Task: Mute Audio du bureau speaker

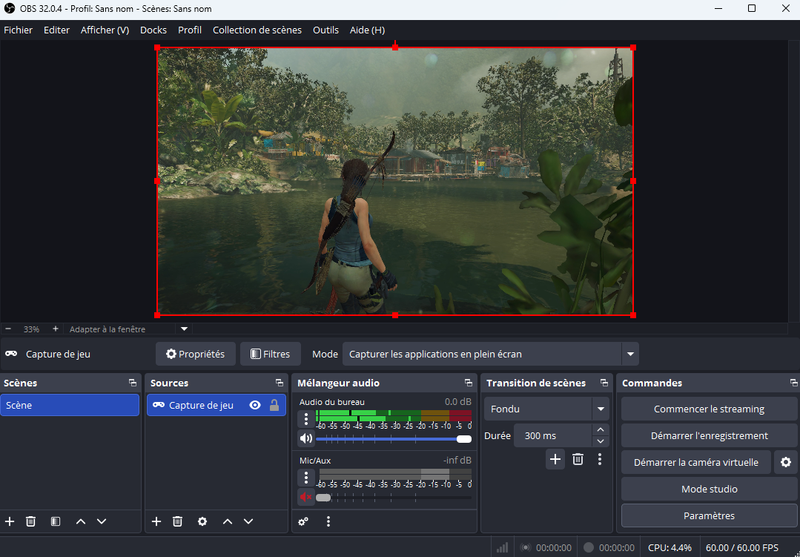Action: click(x=306, y=438)
